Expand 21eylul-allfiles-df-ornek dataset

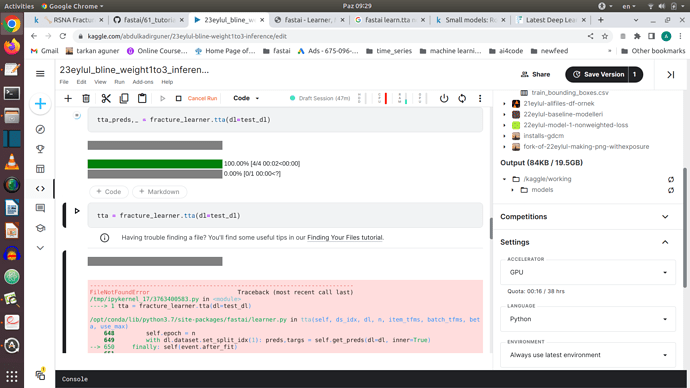click(505, 103)
